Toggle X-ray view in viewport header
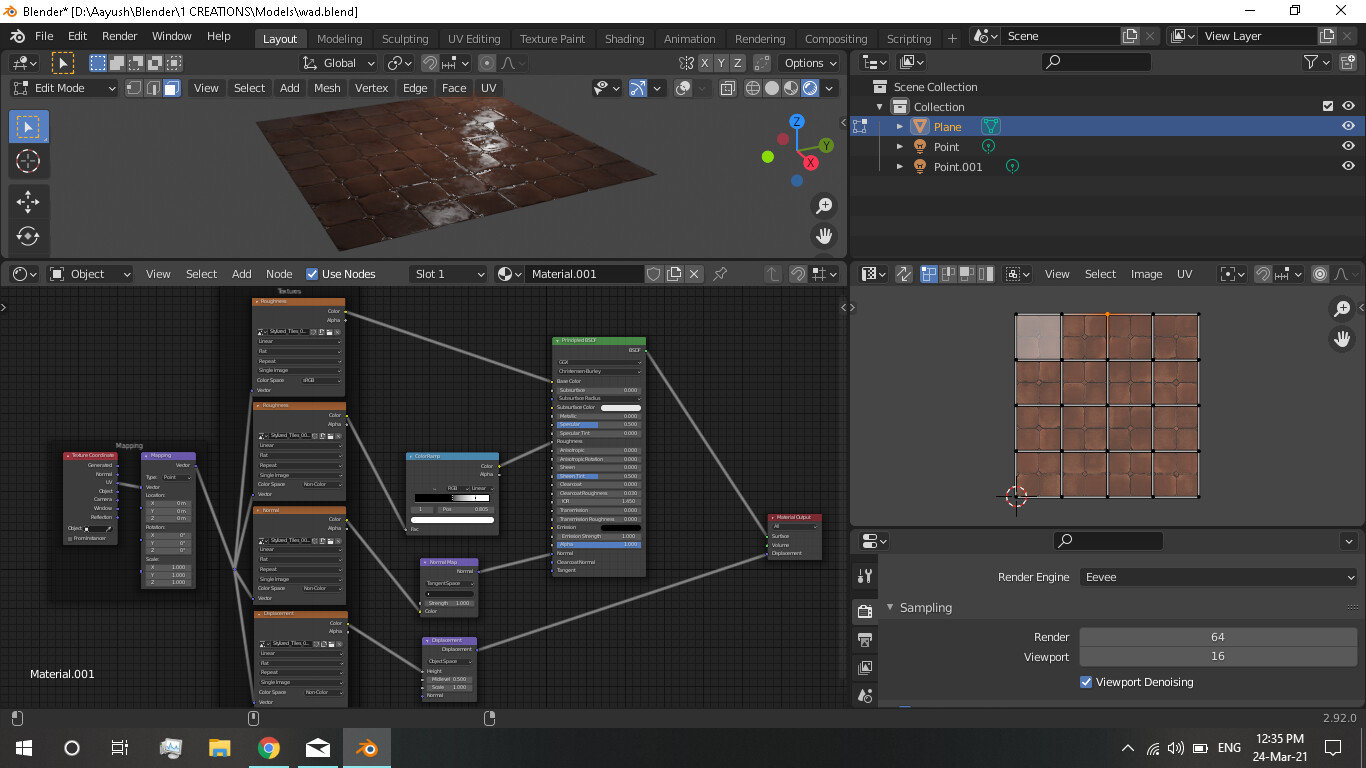 727,88
